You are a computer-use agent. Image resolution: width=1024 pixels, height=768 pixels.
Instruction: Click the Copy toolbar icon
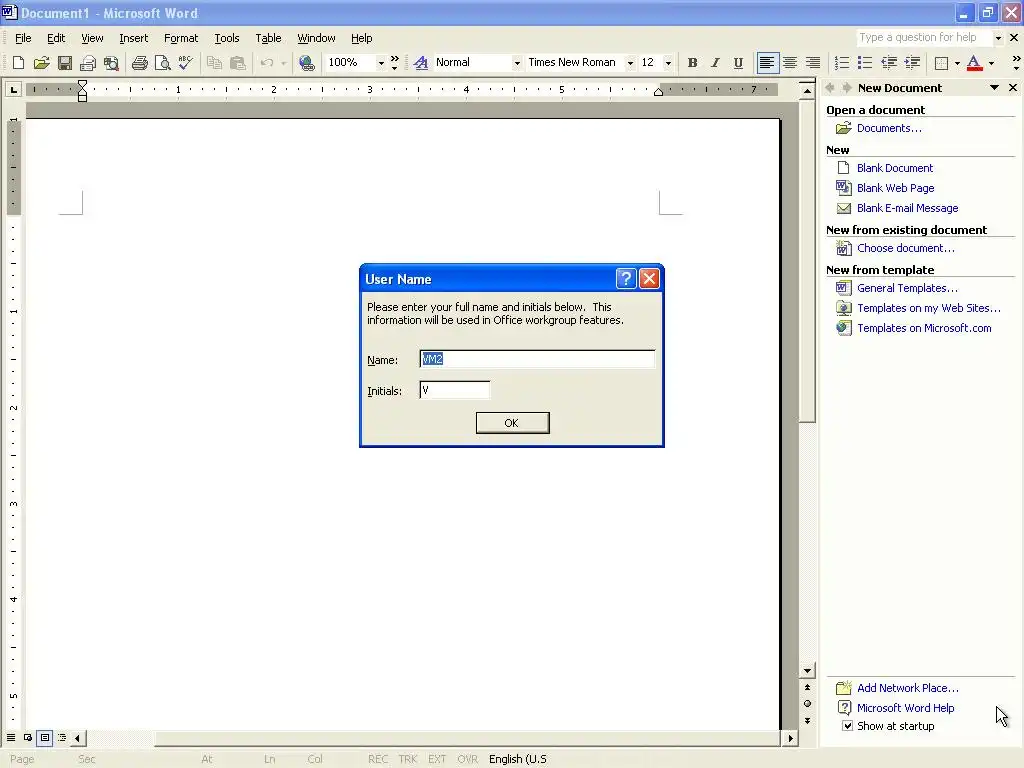[214, 63]
